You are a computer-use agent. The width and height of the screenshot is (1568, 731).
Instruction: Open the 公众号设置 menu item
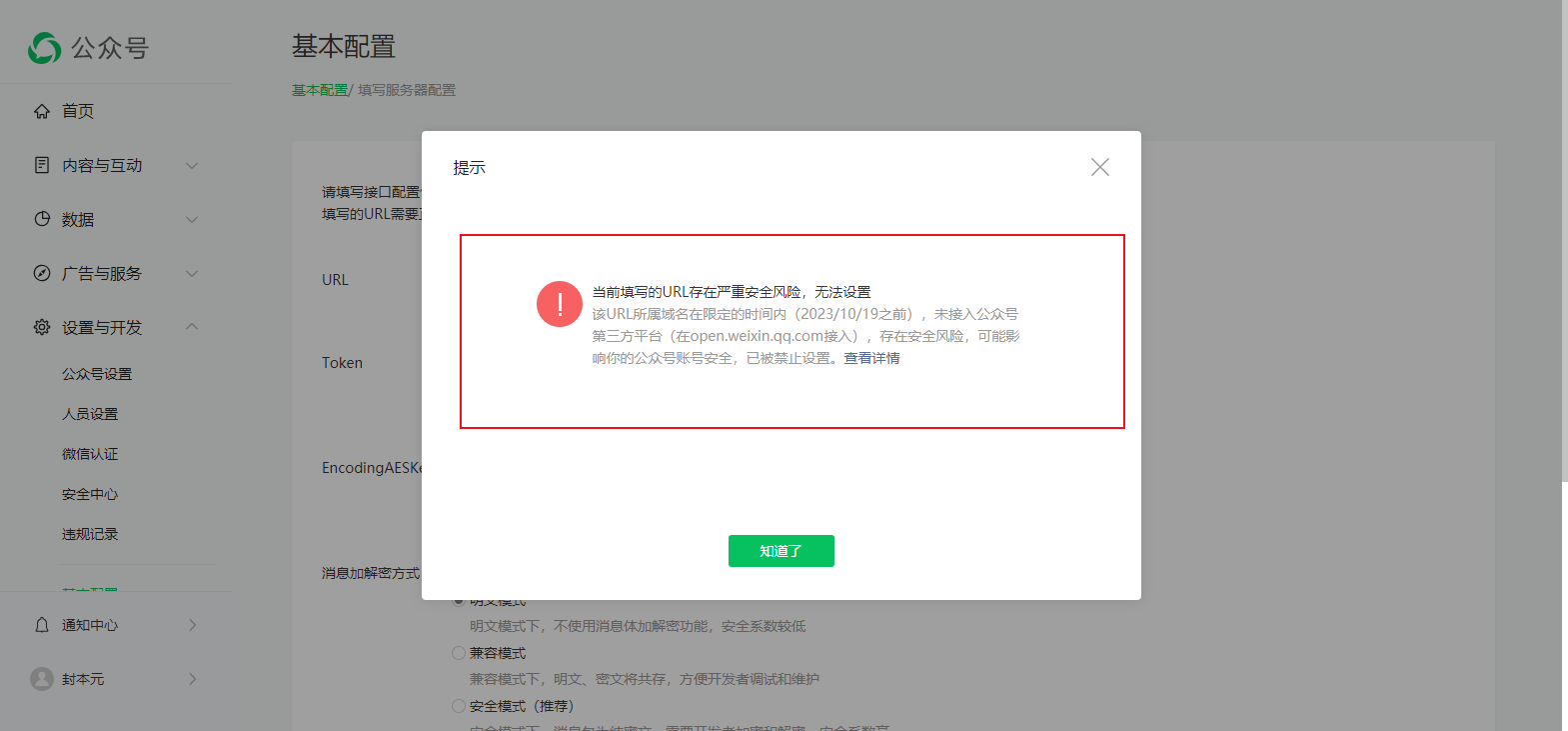coord(97,374)
